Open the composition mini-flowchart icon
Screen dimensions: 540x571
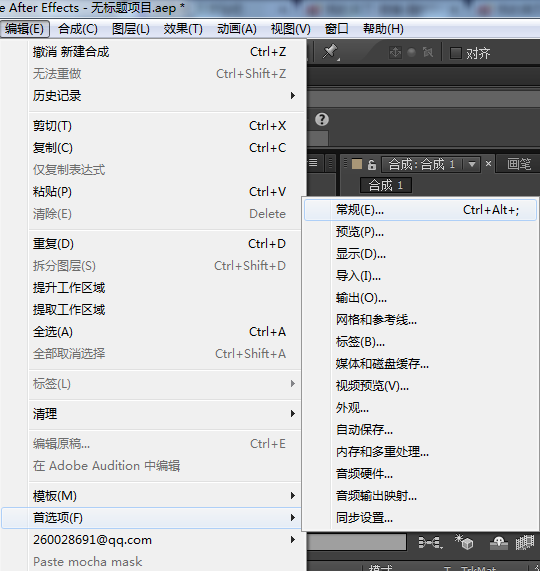(430, 543)
